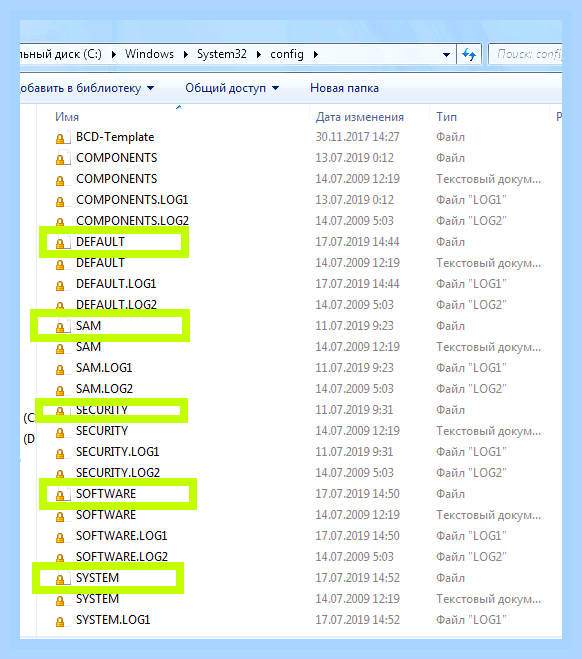Screen dimensions: 582x659
Task: Open the 'Добавить в библиотеку' dropdown
Action: pyautogui.click(x=87, y=88)
